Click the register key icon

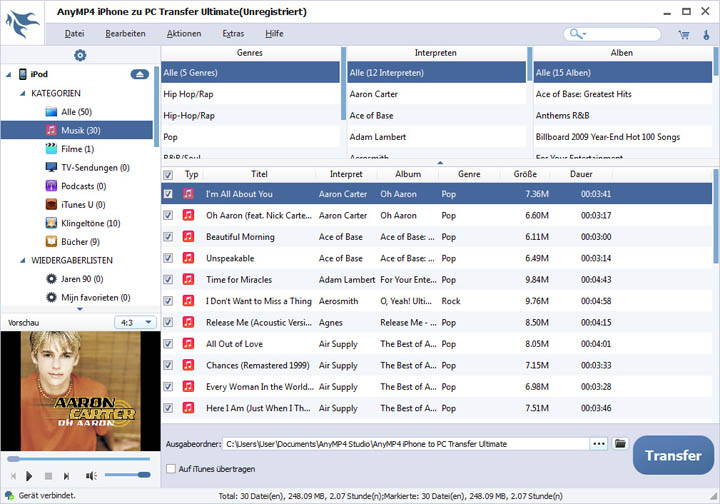(706, 34)
